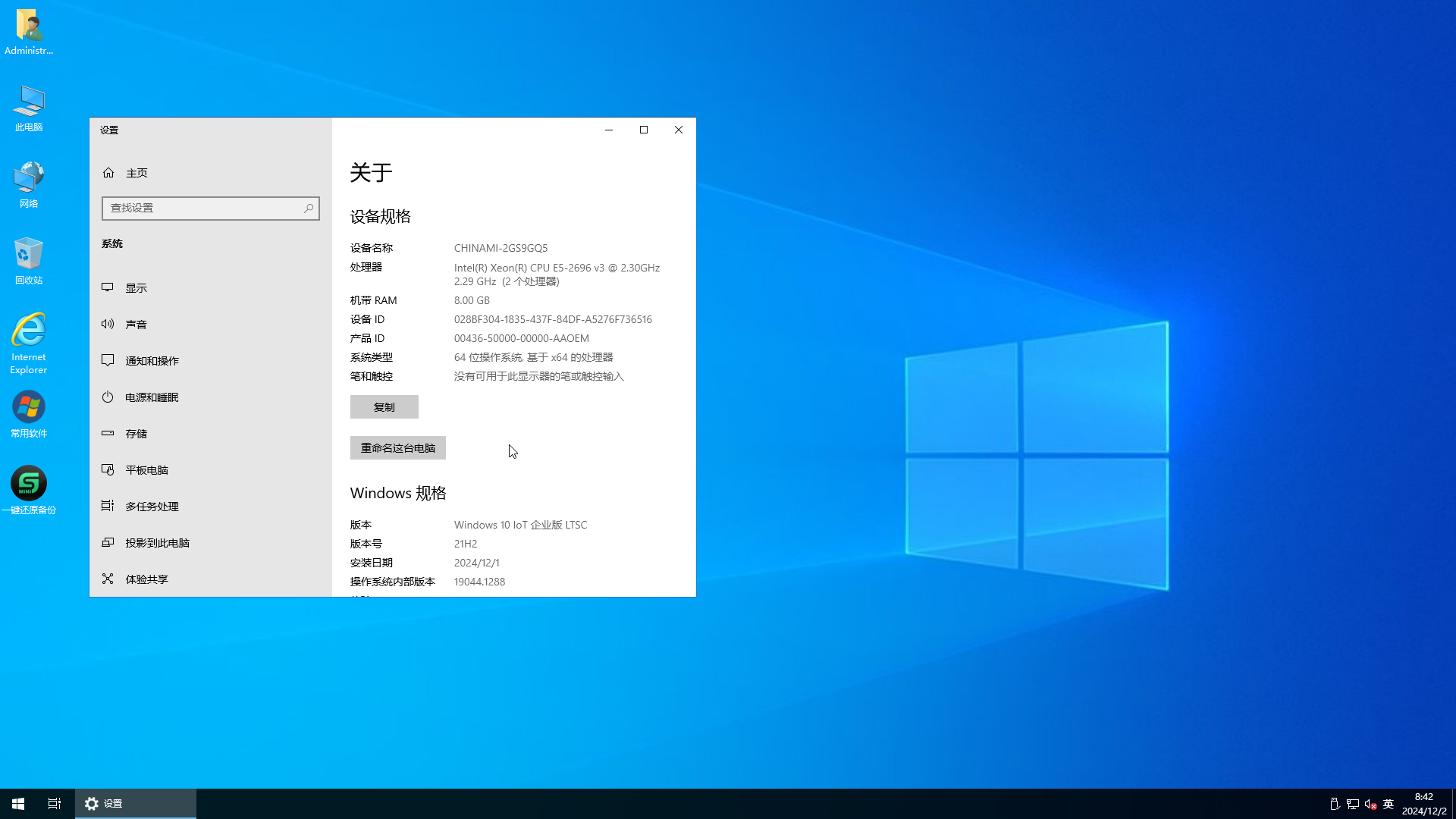1456x819 pixels.
Task: Click the Windows 10 IoT 企业版 LTSC text
Action: pos(520,525)
